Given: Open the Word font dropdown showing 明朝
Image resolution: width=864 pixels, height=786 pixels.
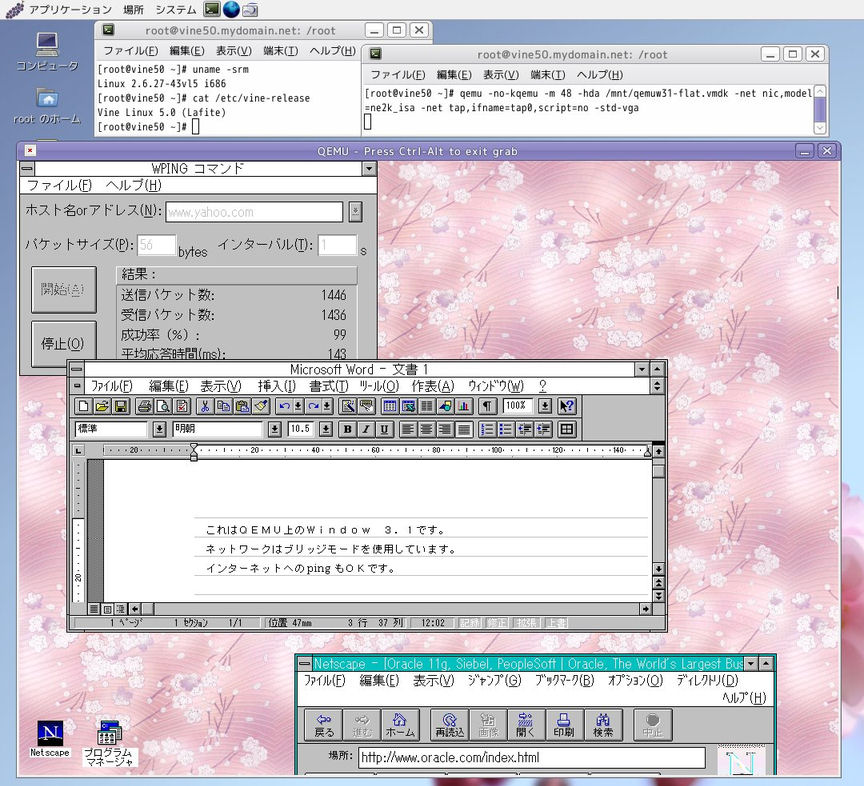Looking at the screenshot, I should point(274,429).
